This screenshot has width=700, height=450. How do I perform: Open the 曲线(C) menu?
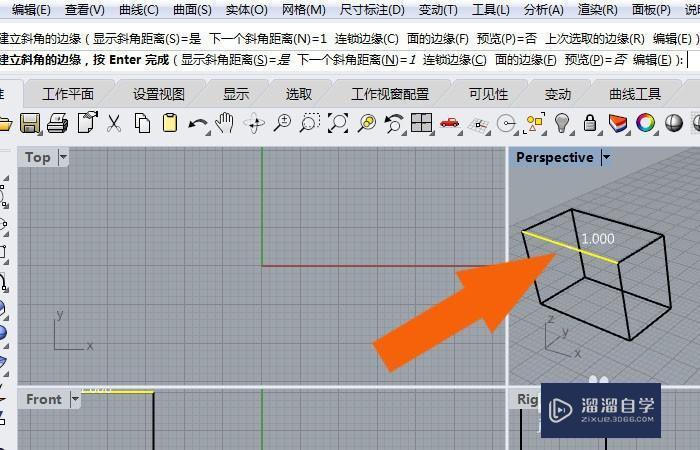coord(139,9)
